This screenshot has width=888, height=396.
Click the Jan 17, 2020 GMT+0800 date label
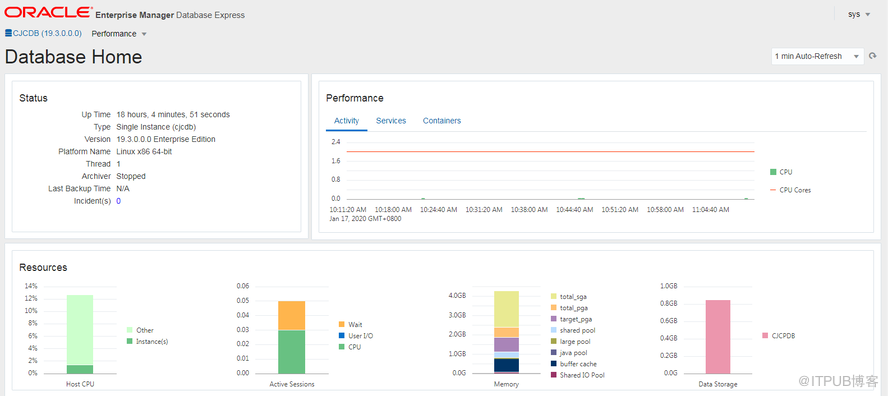click(365, 219)
